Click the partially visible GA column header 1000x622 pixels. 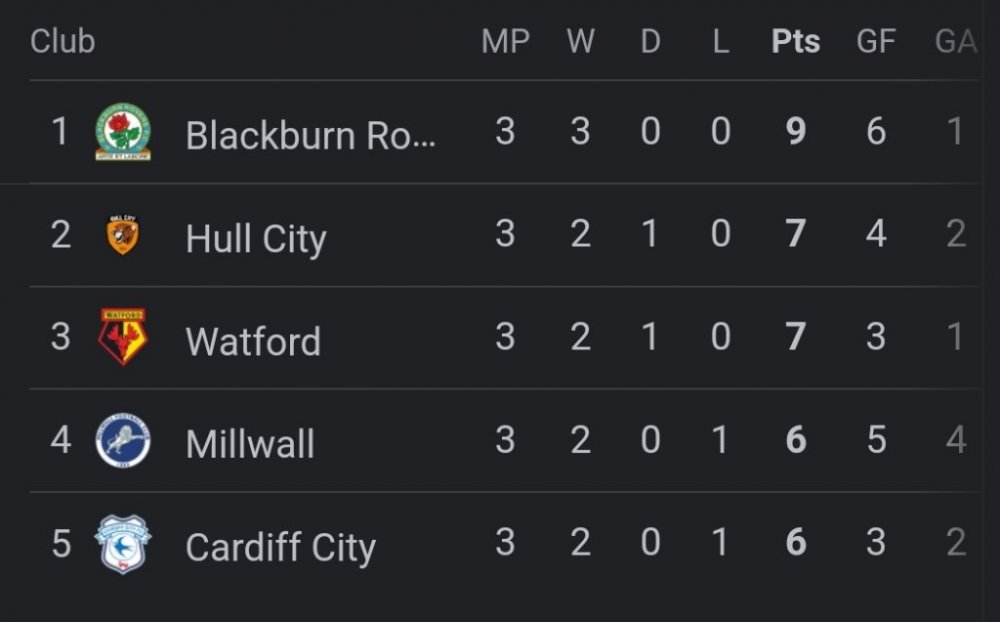click(955, 41)
